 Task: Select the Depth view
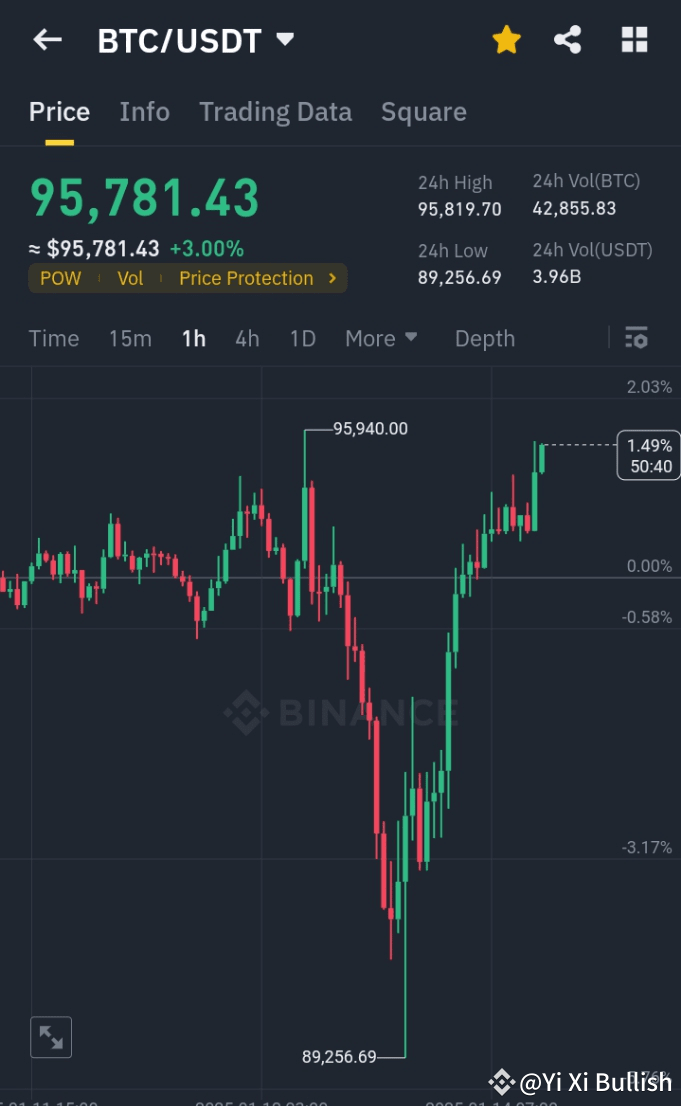pyautogui.click(x=484, y=338)
